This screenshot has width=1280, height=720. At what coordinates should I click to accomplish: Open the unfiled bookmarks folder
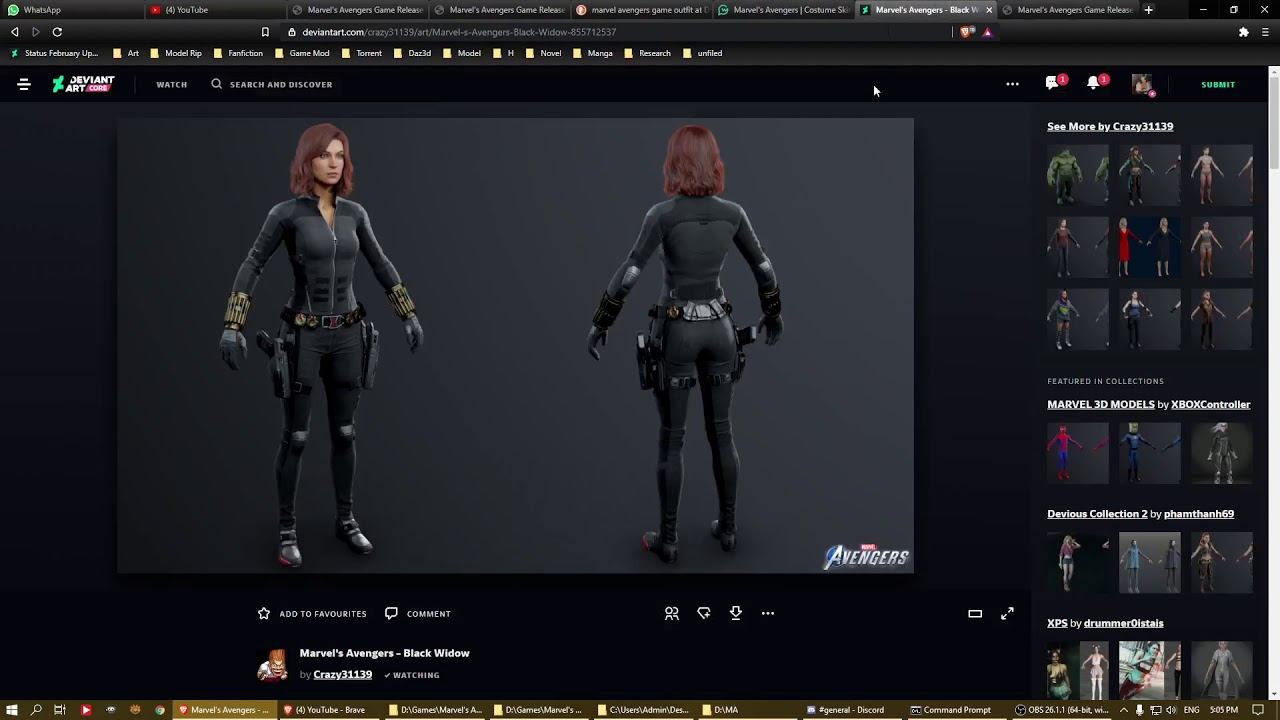[x=702, y=53]
